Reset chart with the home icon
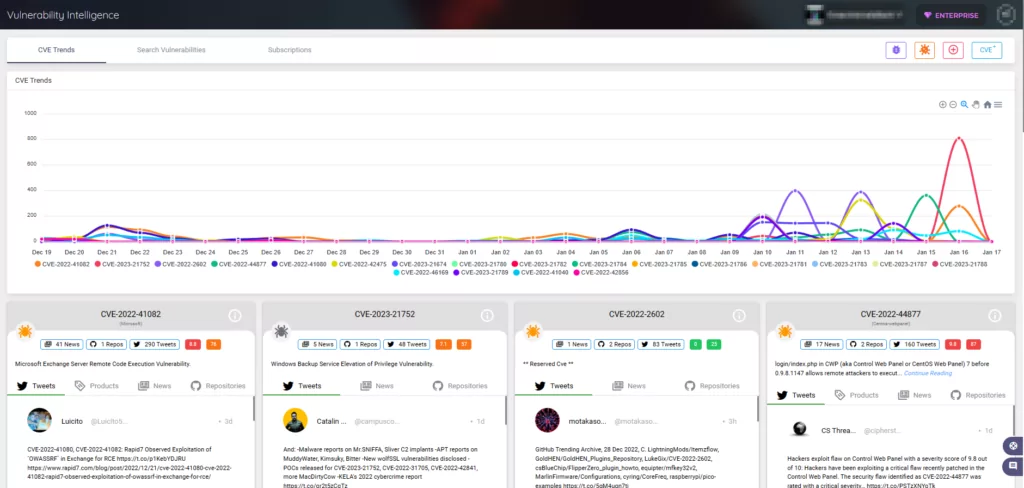1024x488 pixels. click(987, 105)
